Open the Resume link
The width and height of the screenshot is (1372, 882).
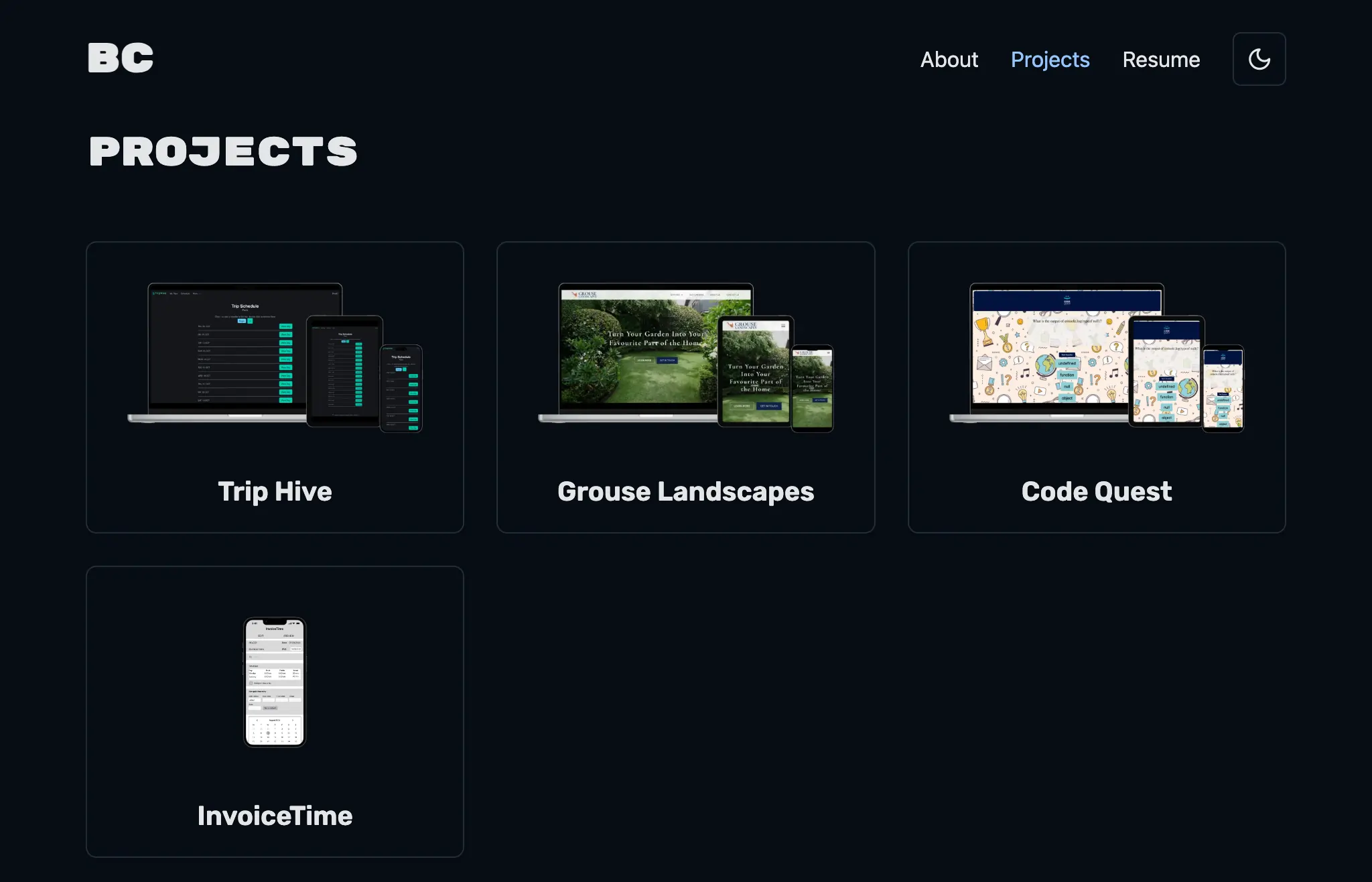click(x=1161, y=60)
